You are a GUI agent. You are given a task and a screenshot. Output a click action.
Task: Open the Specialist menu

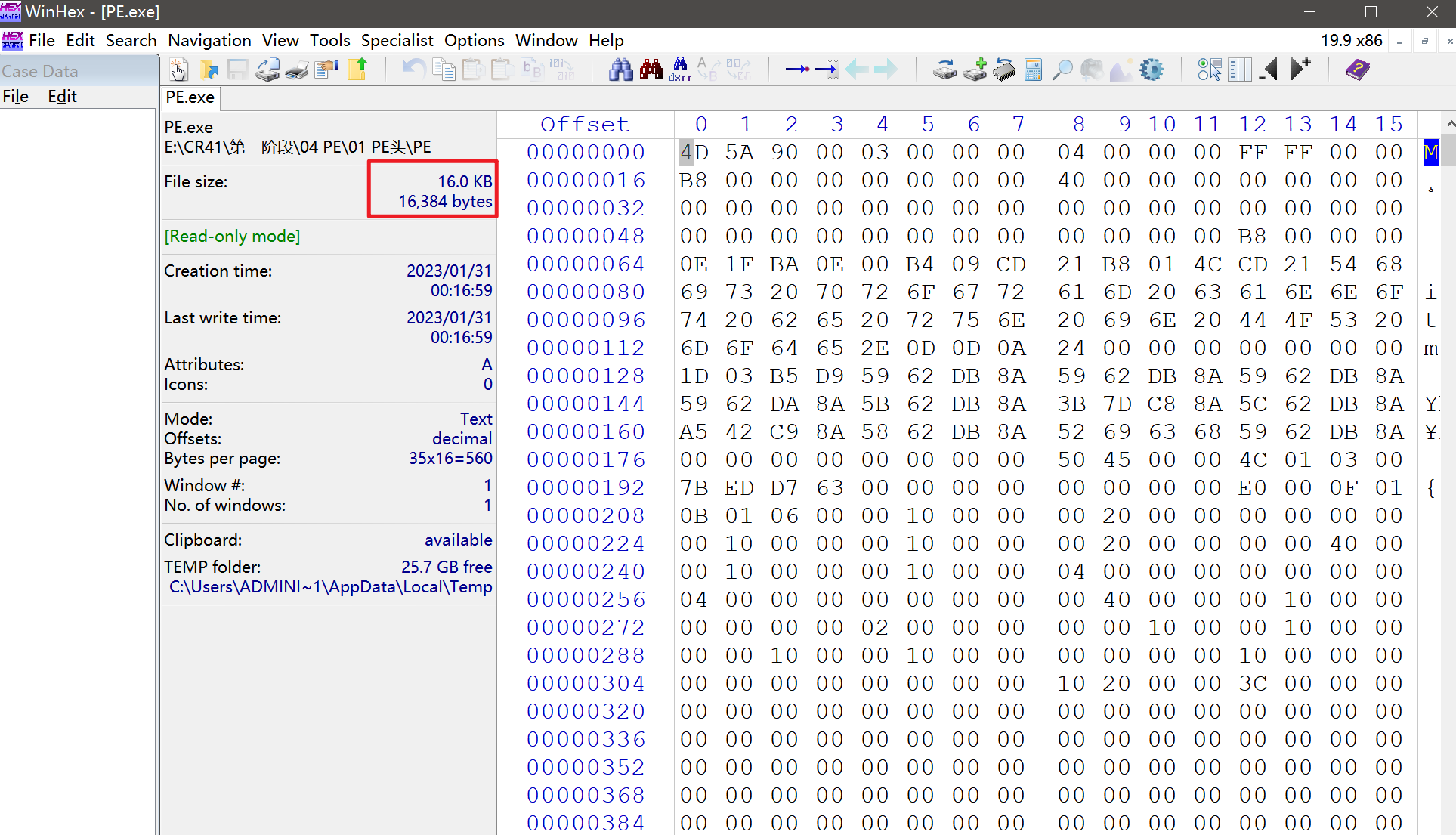[x=397, y=41]
